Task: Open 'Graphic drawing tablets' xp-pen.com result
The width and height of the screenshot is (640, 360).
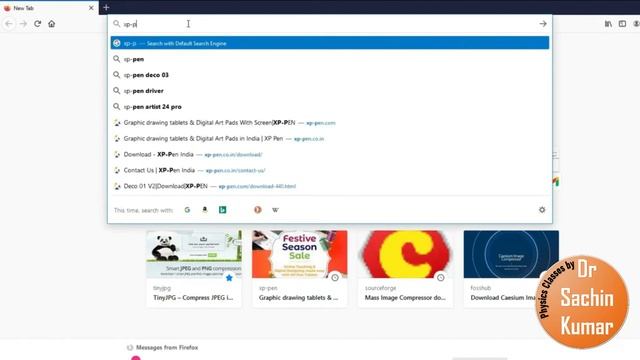Action: click(330, 122)
